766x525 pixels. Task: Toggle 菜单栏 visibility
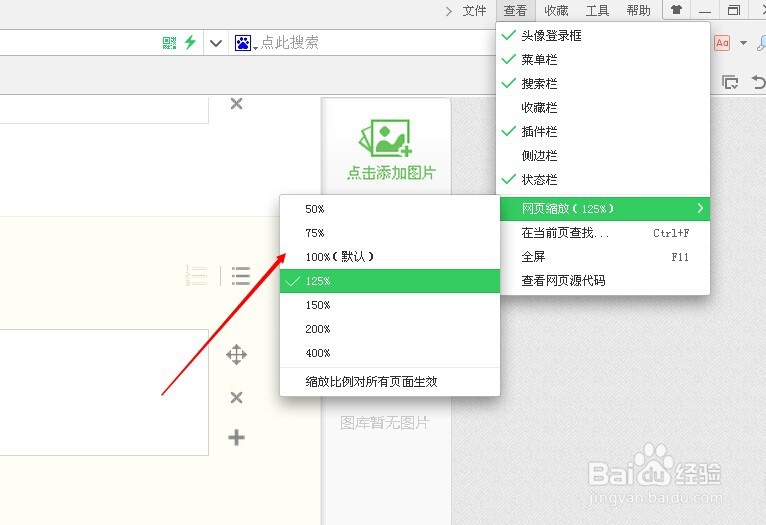pyautogui.click(x=603, y=60)
